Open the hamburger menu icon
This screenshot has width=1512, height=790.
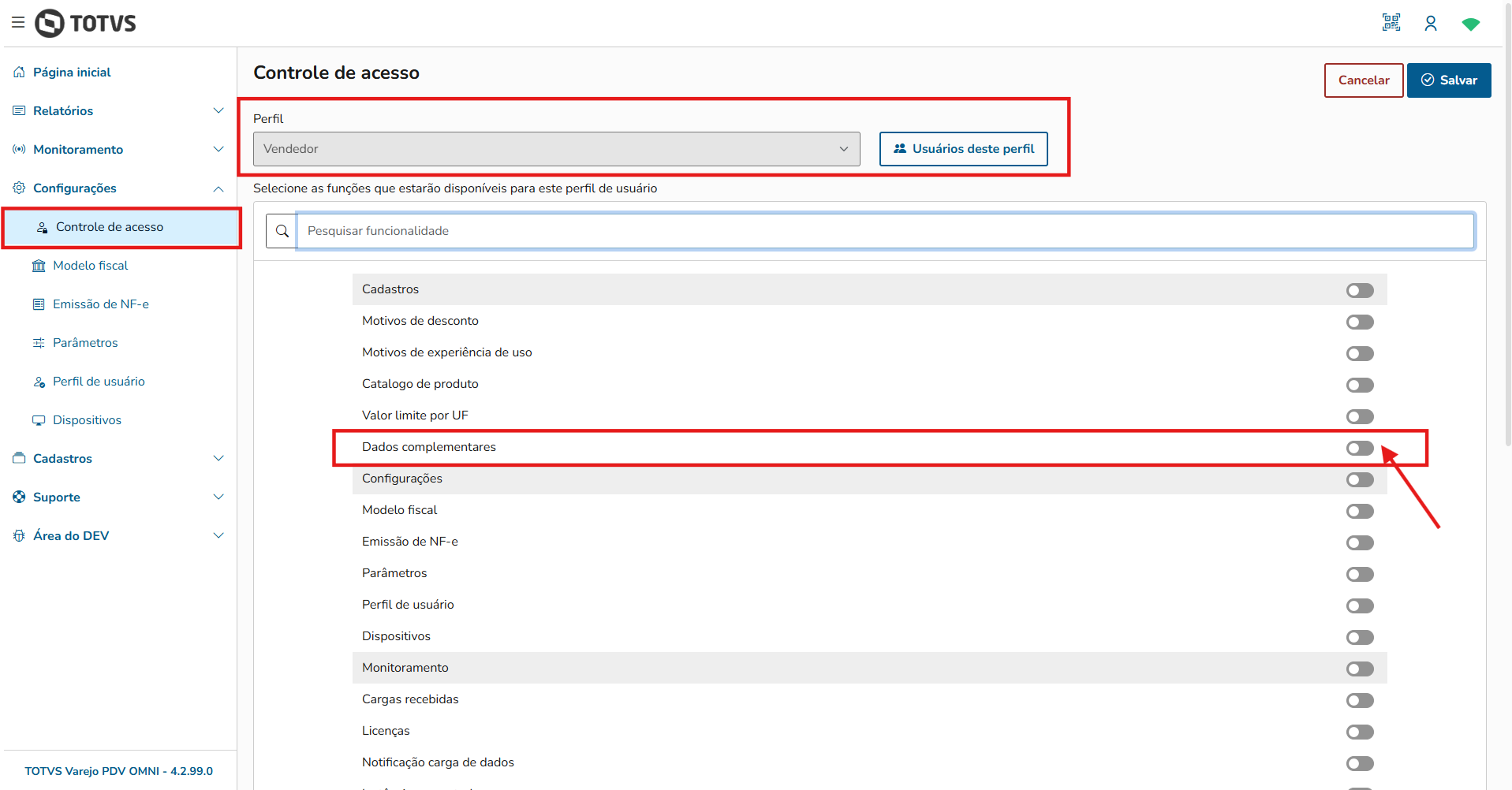tap(18, 22)
